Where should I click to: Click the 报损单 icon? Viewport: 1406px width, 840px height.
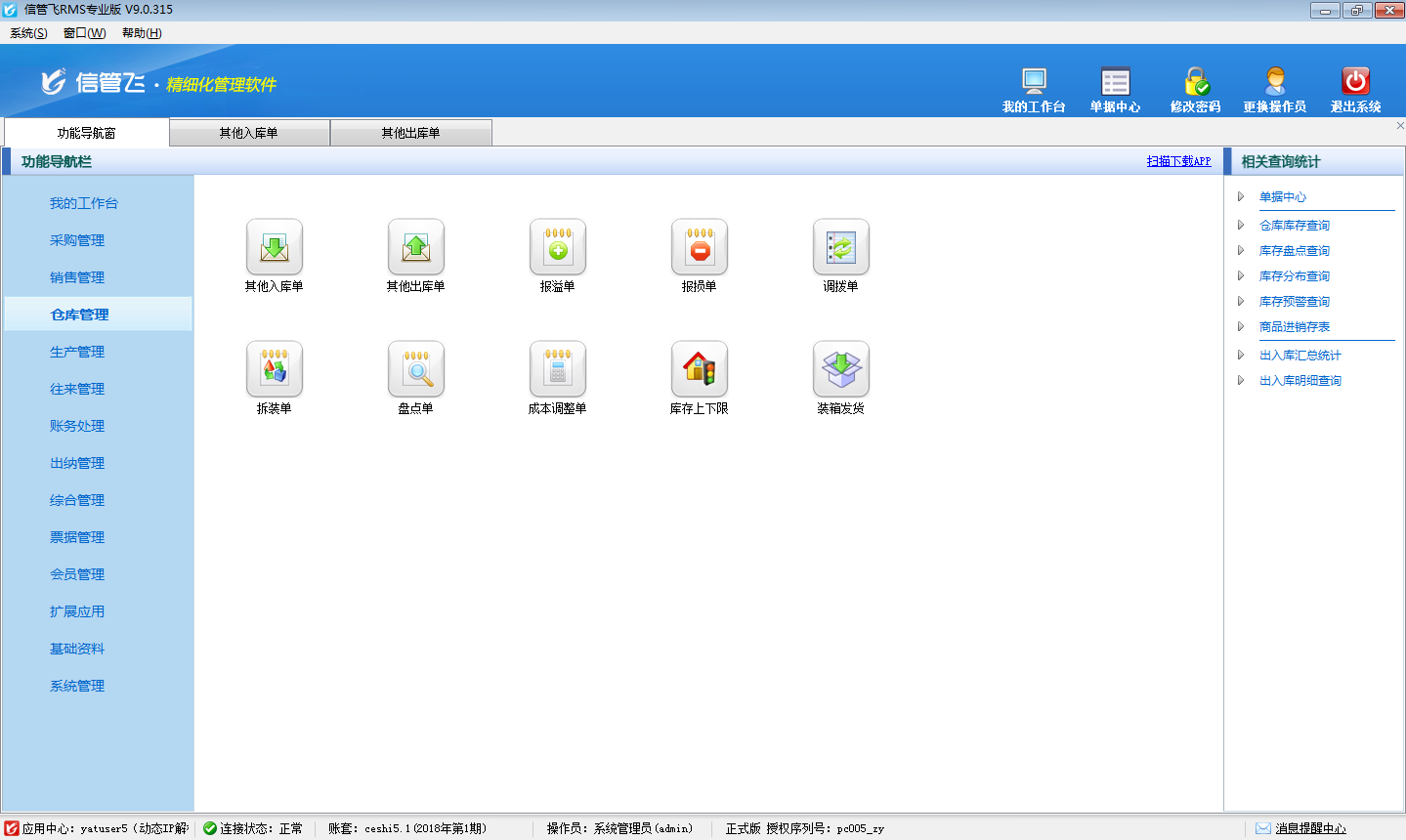tap(699, 247)
